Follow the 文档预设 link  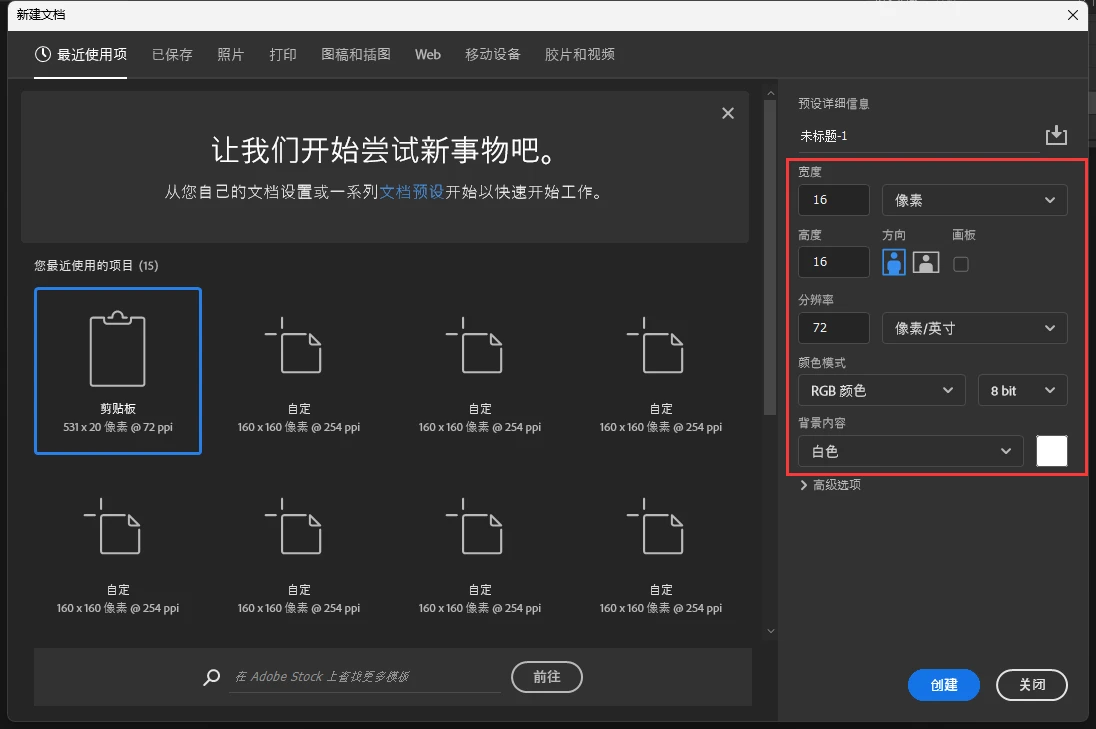pos(412,192)
